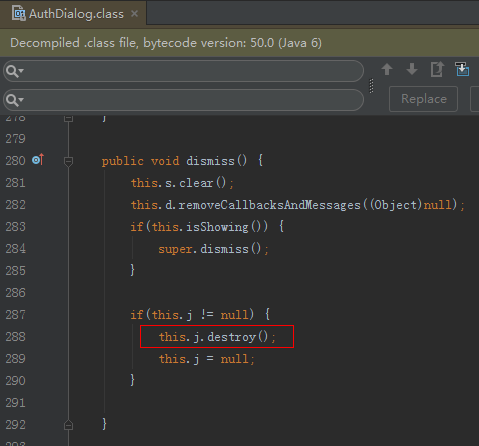Click line number 279 in gutter
Screen dimensions: 479x446
15,139
